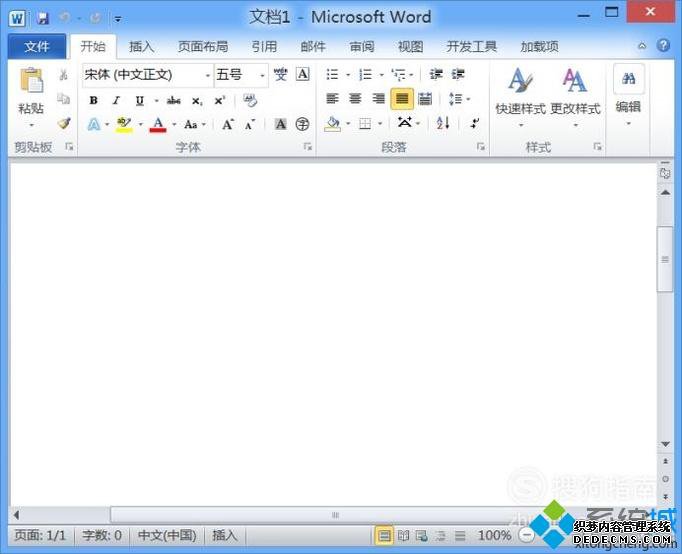Viewport: 682px width, 554px height.
Task: Click the Distributed alignment icon
Action: click(425, 99)
